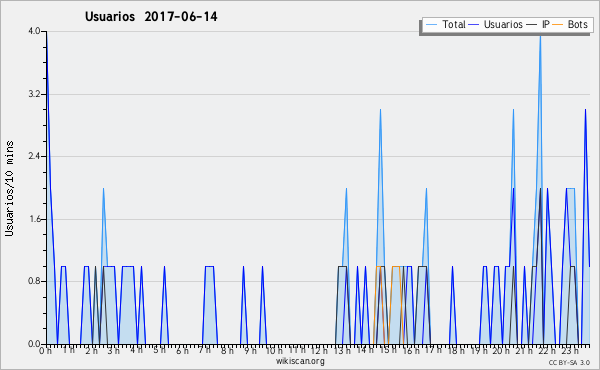Click the 5 h x-axis label
Screen dimensions: 600x370
[x=159, y=350]
